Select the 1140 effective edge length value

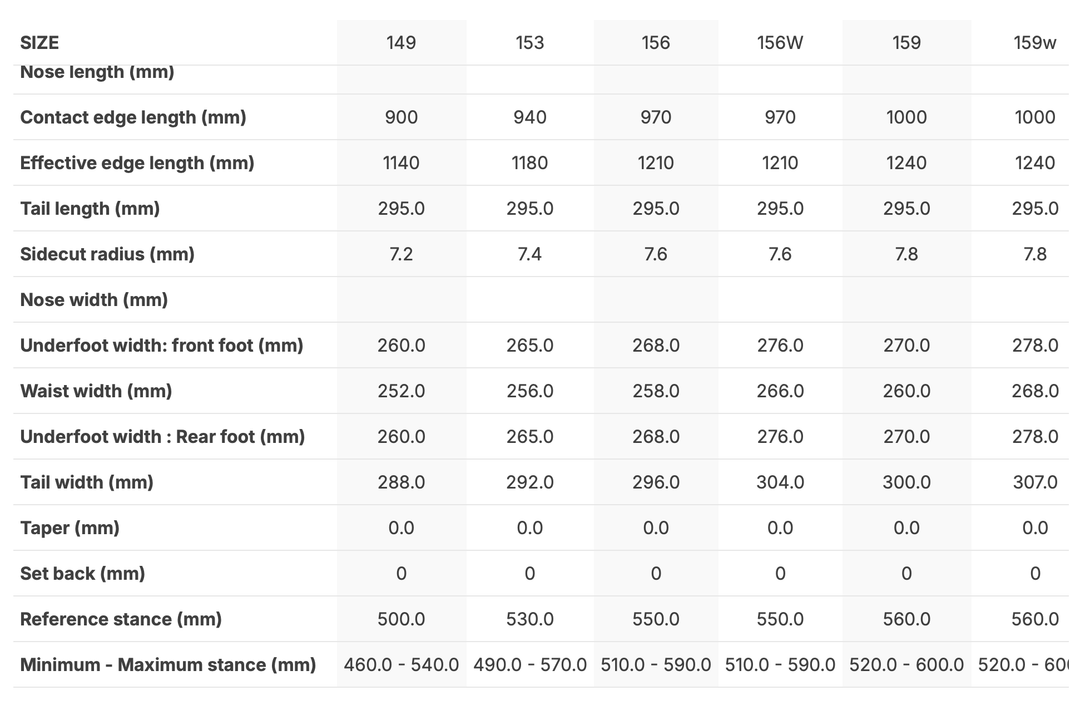pyautogui.click(x=401, y=163)
